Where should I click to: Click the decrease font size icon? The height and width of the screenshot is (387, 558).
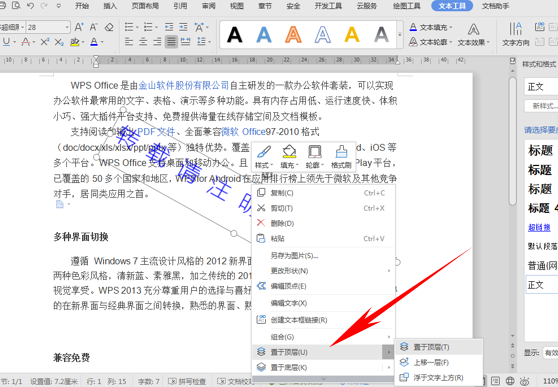(94, 27)
